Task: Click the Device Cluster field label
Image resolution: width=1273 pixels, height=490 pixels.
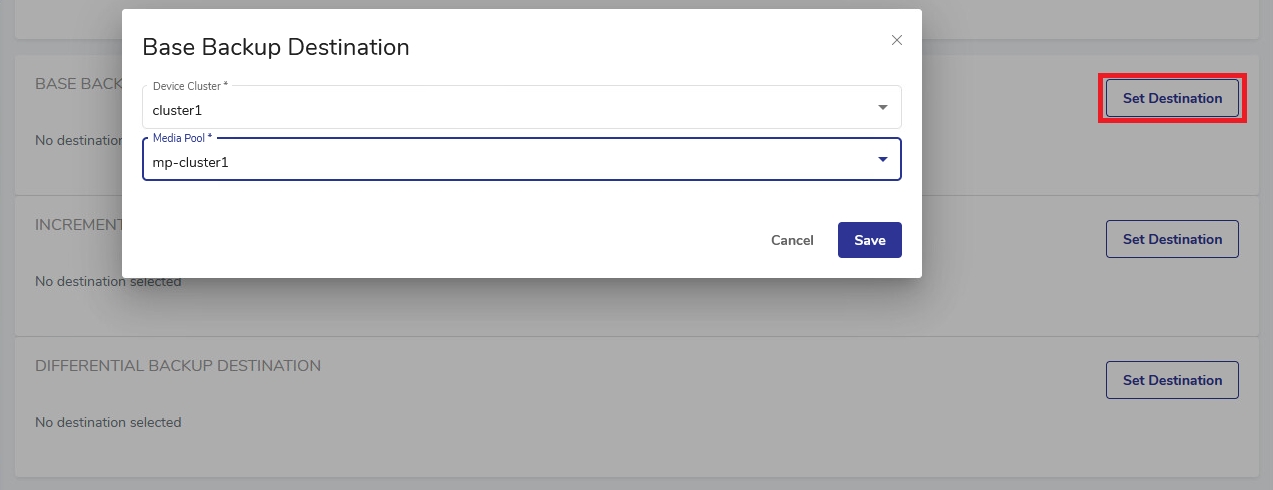Action: tap(190, 87)
